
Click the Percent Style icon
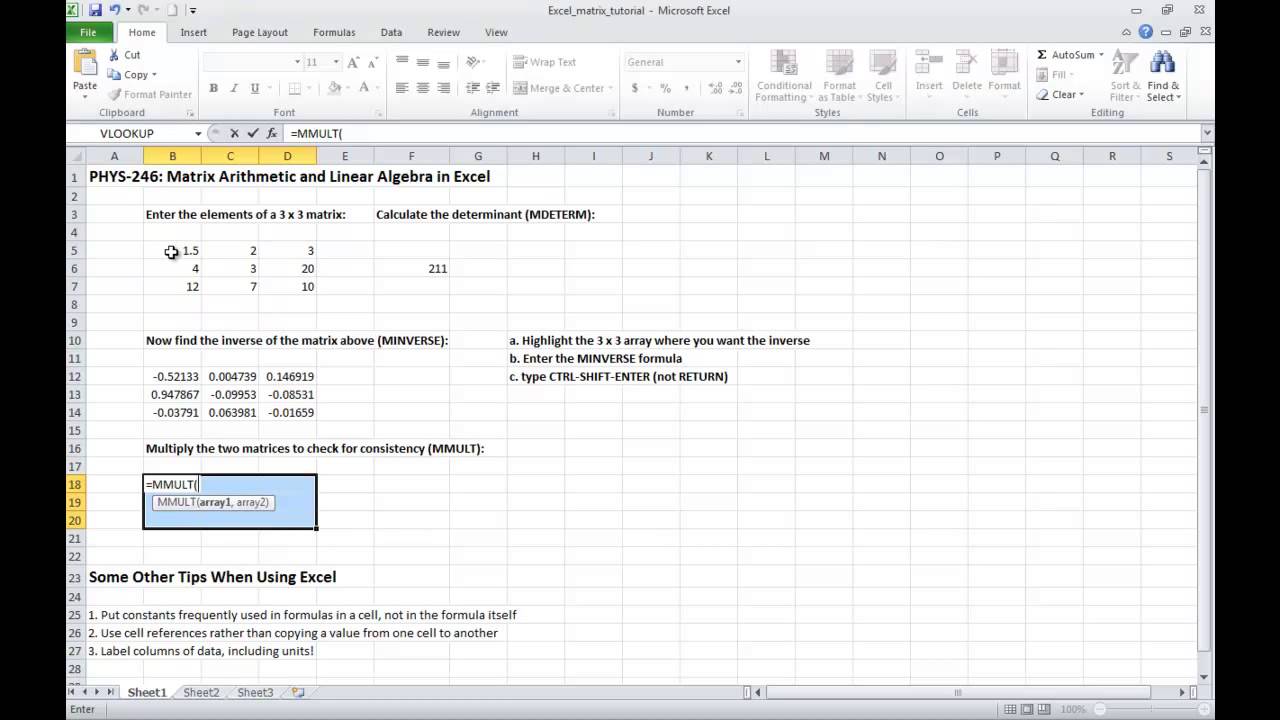click(665, 88)
